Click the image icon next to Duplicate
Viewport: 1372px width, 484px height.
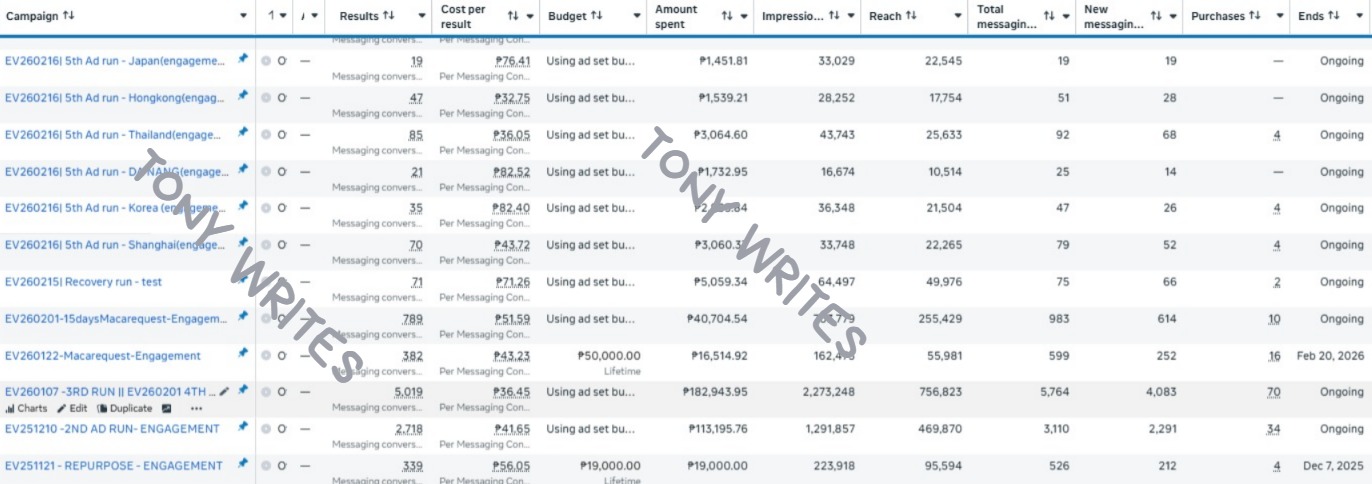coord(167,408)
